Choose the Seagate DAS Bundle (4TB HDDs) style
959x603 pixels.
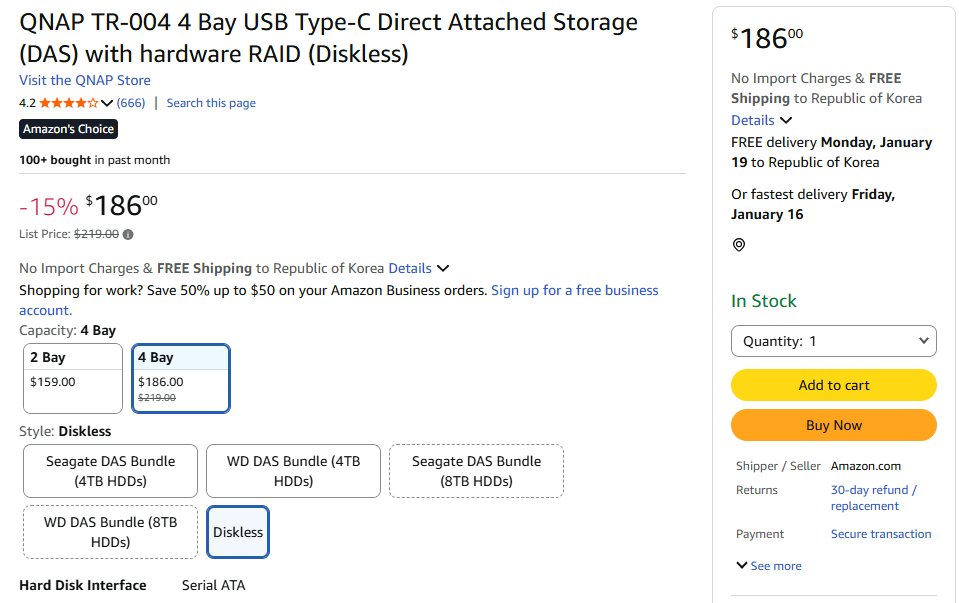coord(110,471)
